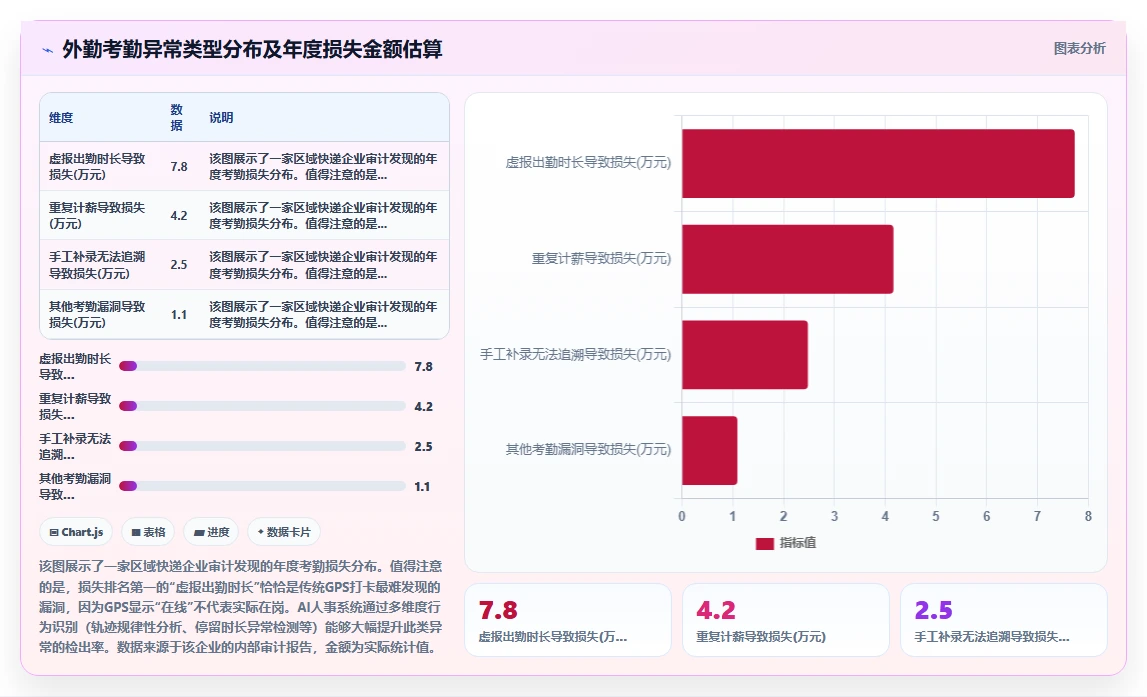Click the chart bar for 手工补录无法追溯导致损失
1147x697 pixels.
[x=745, y=355]
